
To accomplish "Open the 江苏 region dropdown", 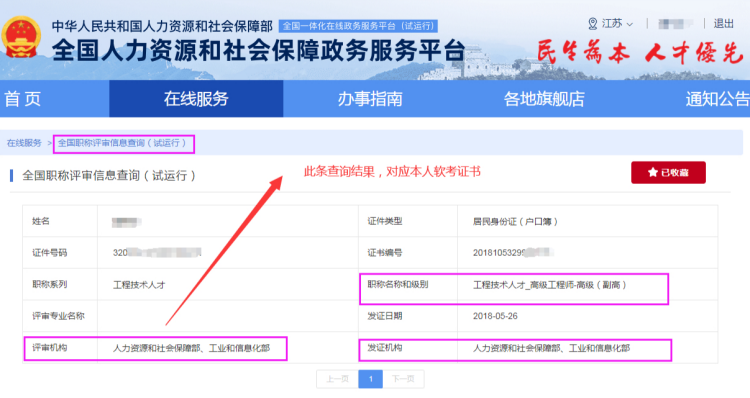I will pos(617,23).
